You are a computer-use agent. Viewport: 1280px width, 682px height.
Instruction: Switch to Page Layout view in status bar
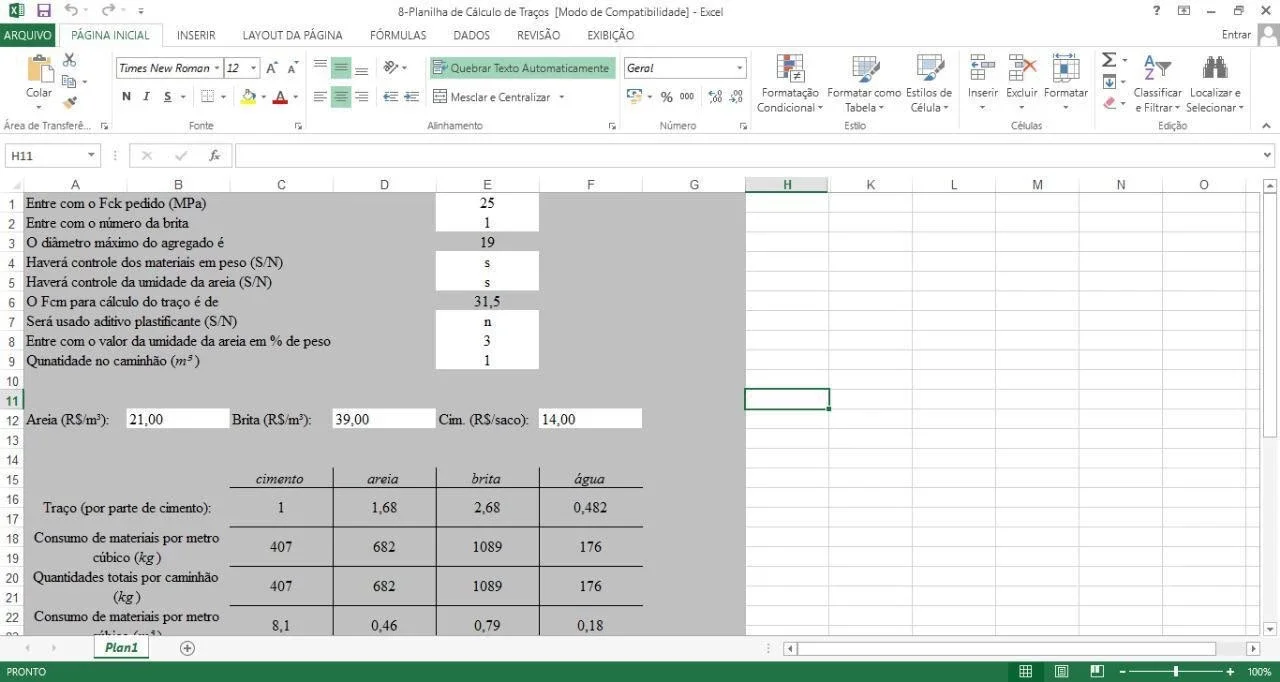(x=1062, y=671)
